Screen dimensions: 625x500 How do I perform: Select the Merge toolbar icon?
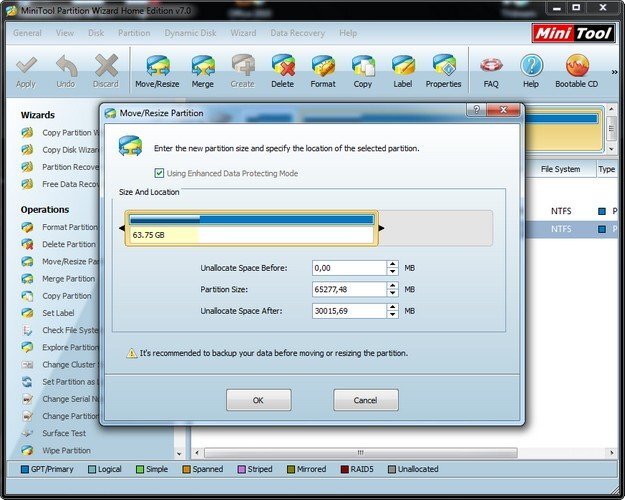(203, 65)
